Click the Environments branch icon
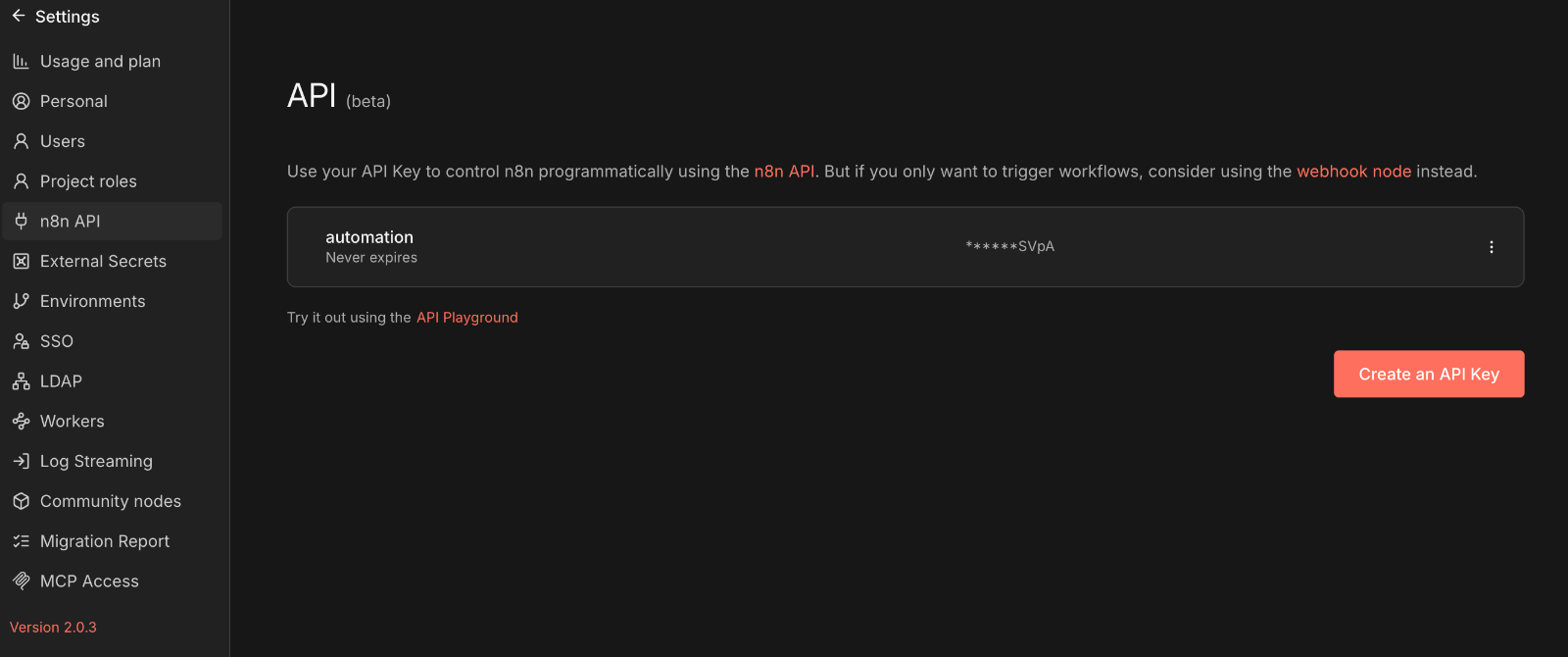Viewport: 1568px width, 657px height. tap(21, 301)
